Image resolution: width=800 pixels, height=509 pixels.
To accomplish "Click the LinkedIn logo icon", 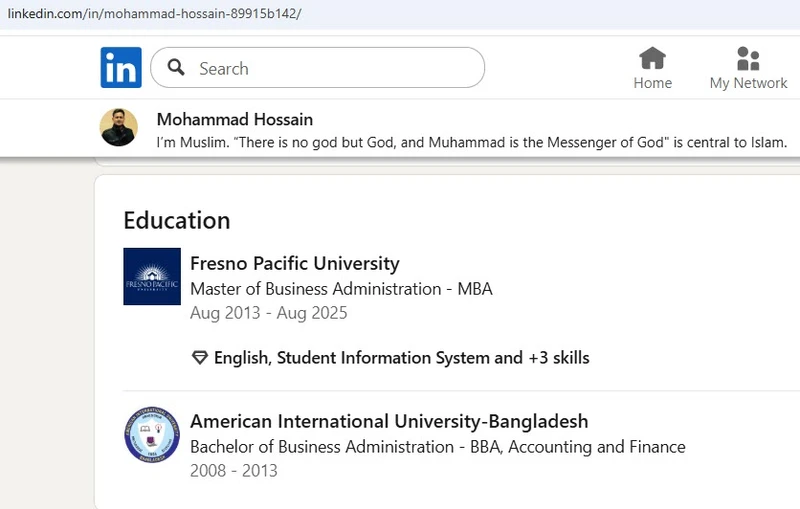I will [121, 67].
